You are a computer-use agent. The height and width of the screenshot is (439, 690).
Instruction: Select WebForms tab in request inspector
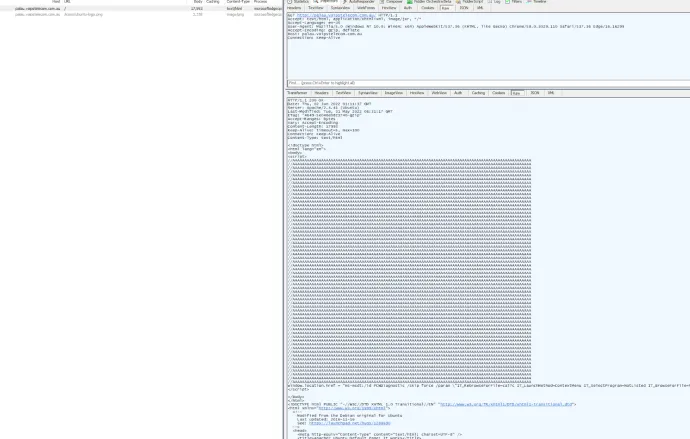coord(366,8)
